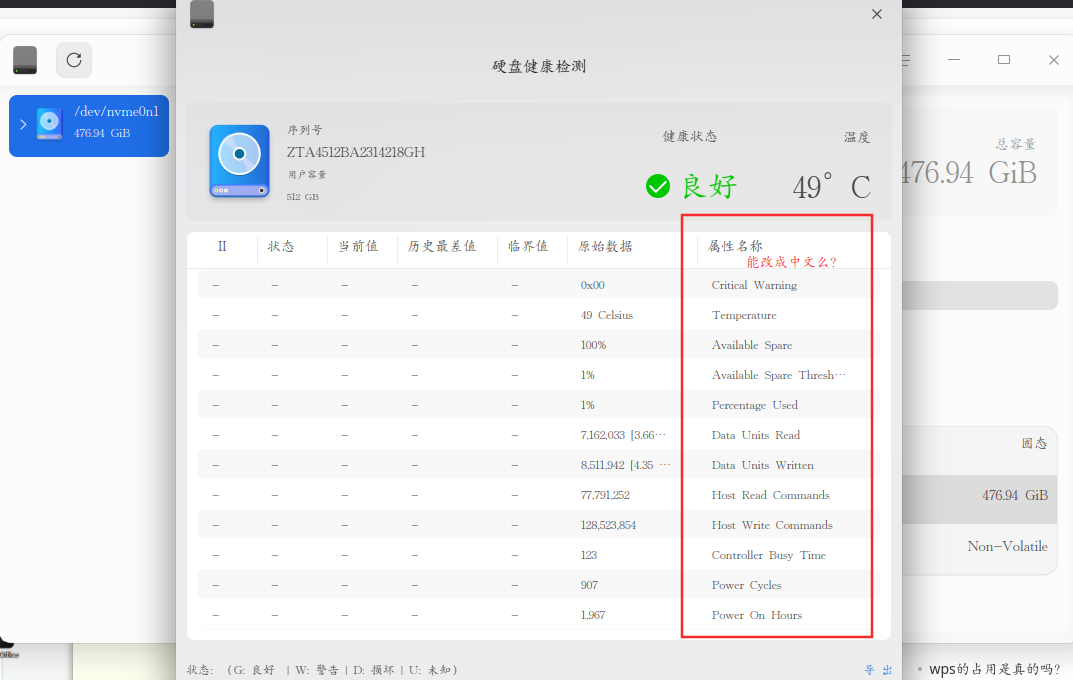Image resolution: width=1073 pixels, height=680 pixels.
Task: Click the 良好 health status text
Action: point(710,186)
